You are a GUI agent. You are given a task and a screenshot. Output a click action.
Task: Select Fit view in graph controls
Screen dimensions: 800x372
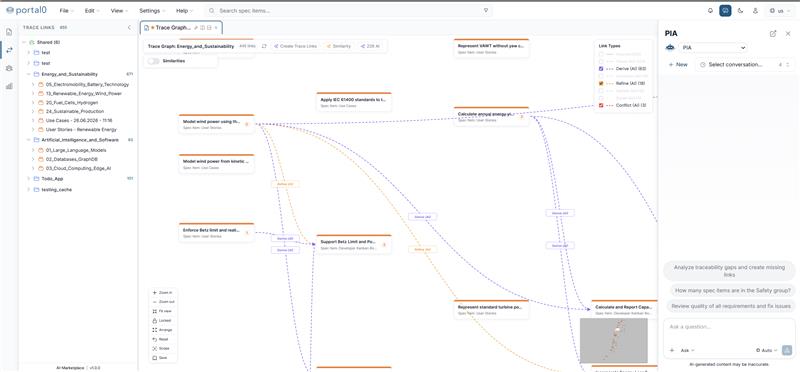point(162,311)
